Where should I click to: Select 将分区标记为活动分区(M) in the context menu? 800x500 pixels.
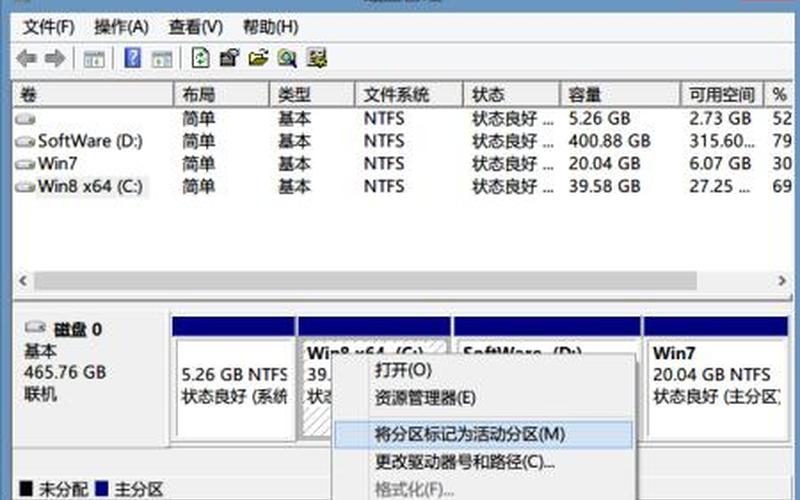coord(484,435)
